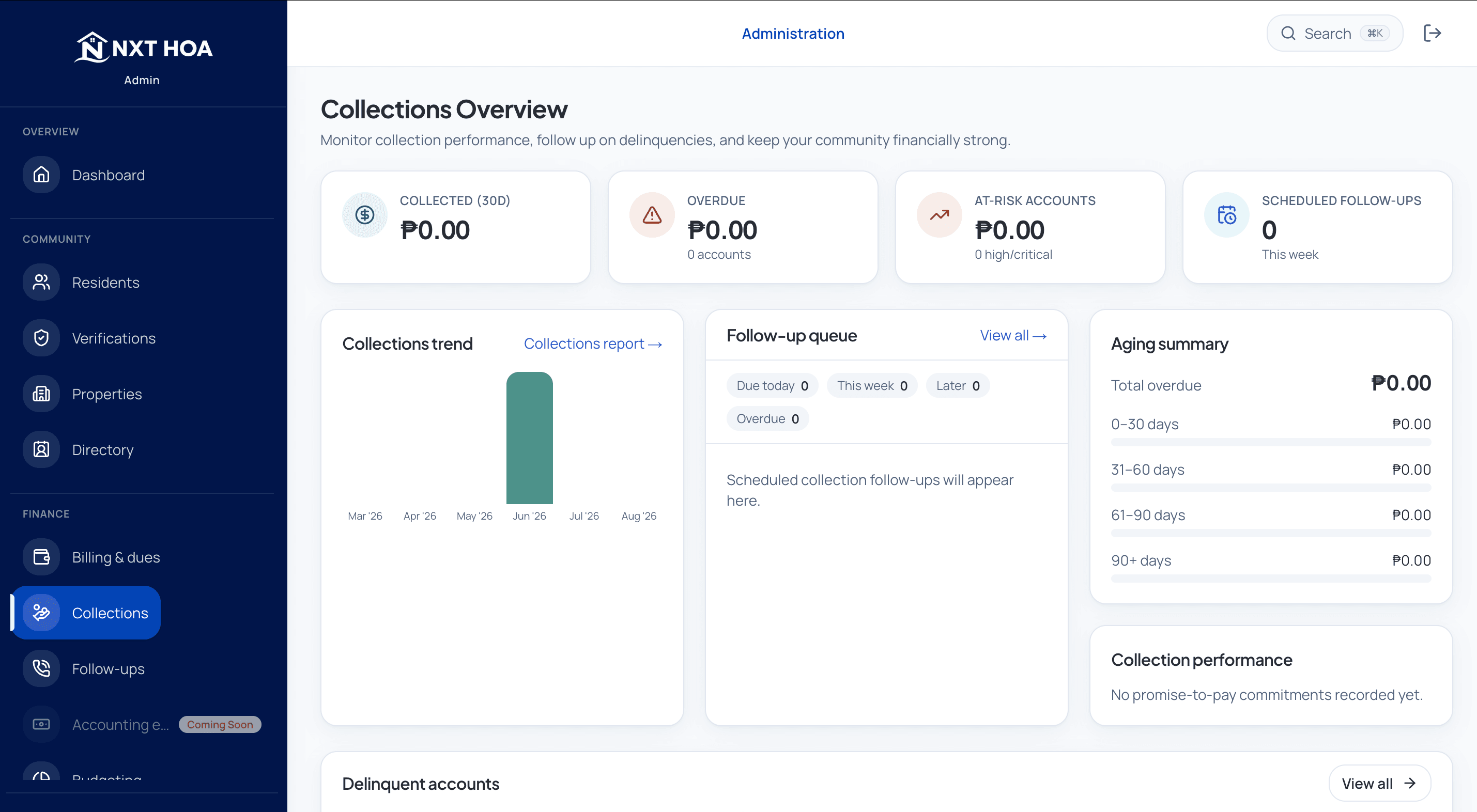Viewport: 1477px width, 812px height.
Task: Click View all in Follow-up queue
Action: [x=1013, y=335]
